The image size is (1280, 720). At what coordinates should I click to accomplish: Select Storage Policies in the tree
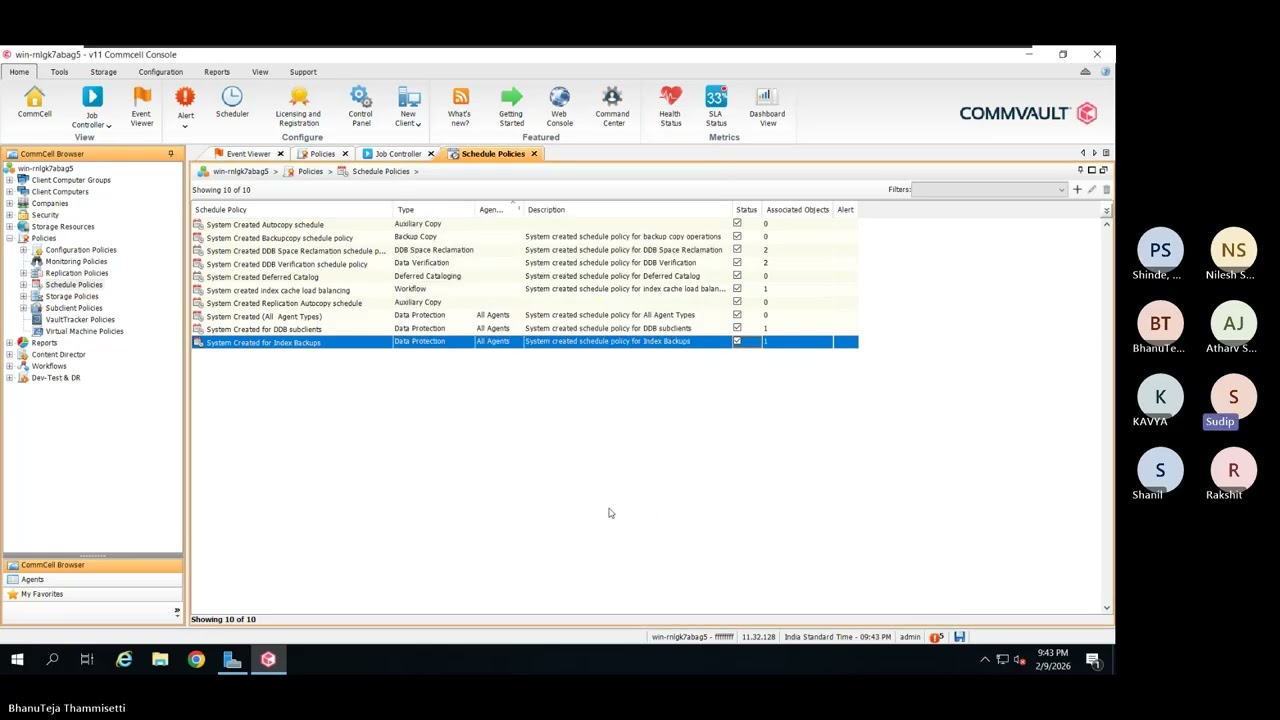pos(72,297)
